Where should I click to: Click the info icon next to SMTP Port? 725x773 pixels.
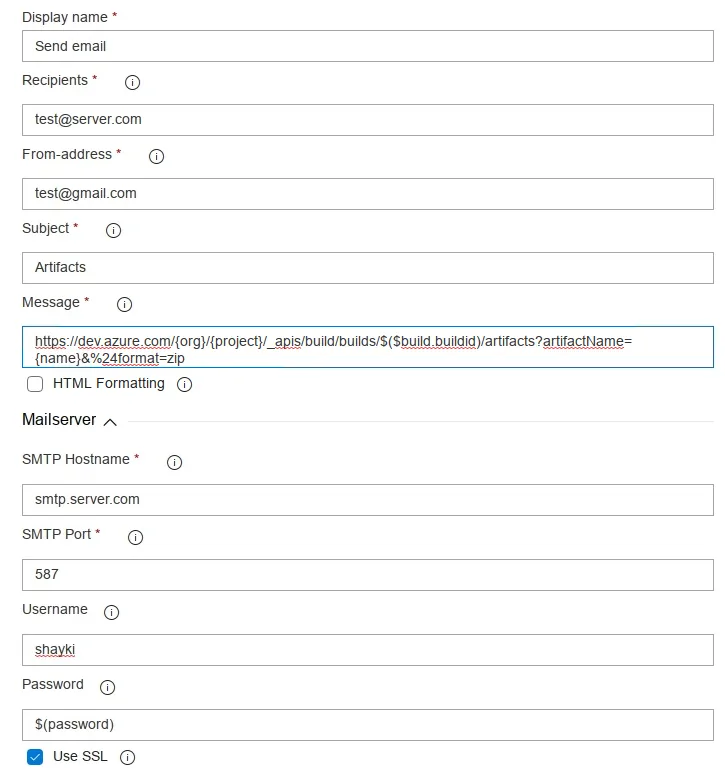click(x=136, y=537)
